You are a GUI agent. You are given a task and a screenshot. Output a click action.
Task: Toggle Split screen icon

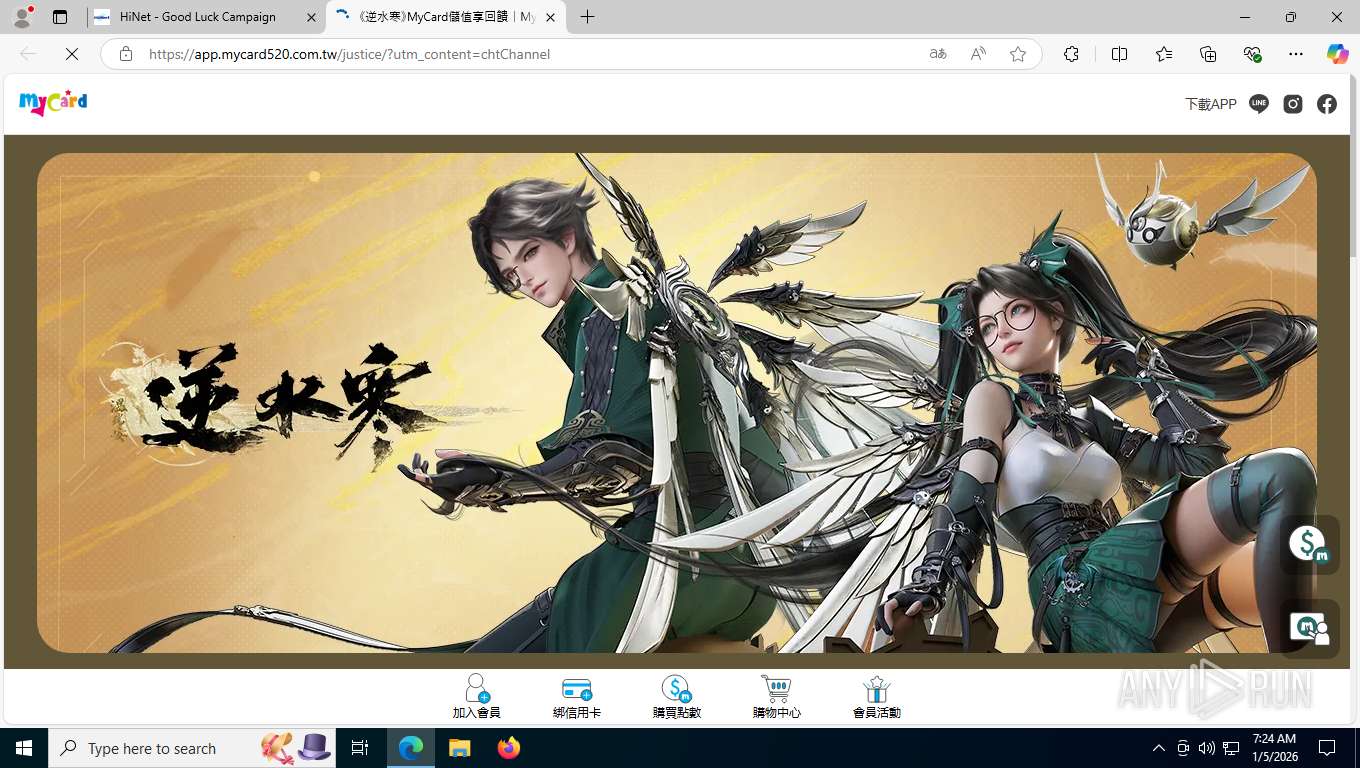point(1120,54)
